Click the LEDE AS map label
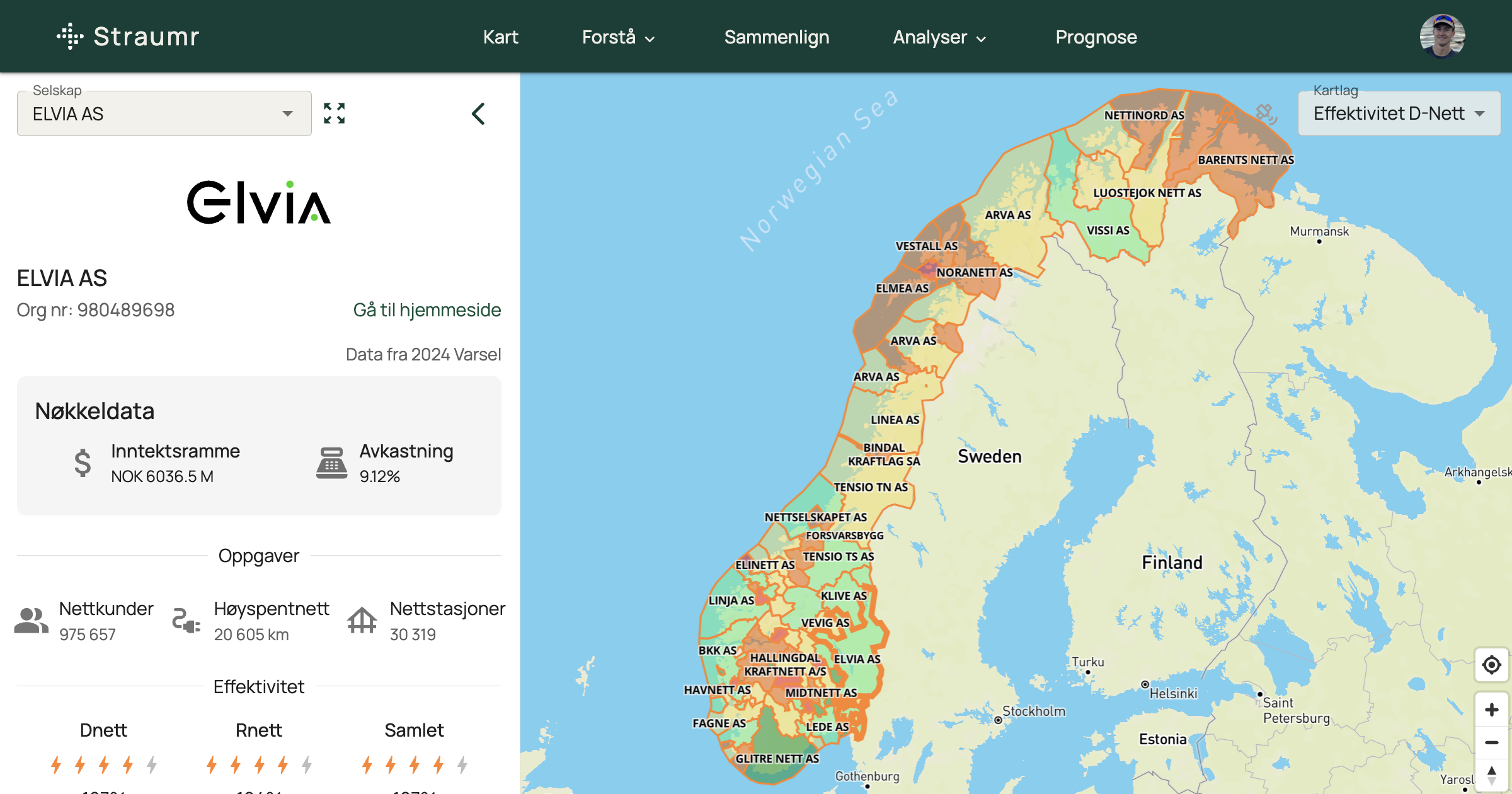The height and width of the screenshot is (794, 1512). [x=827, y=727]
